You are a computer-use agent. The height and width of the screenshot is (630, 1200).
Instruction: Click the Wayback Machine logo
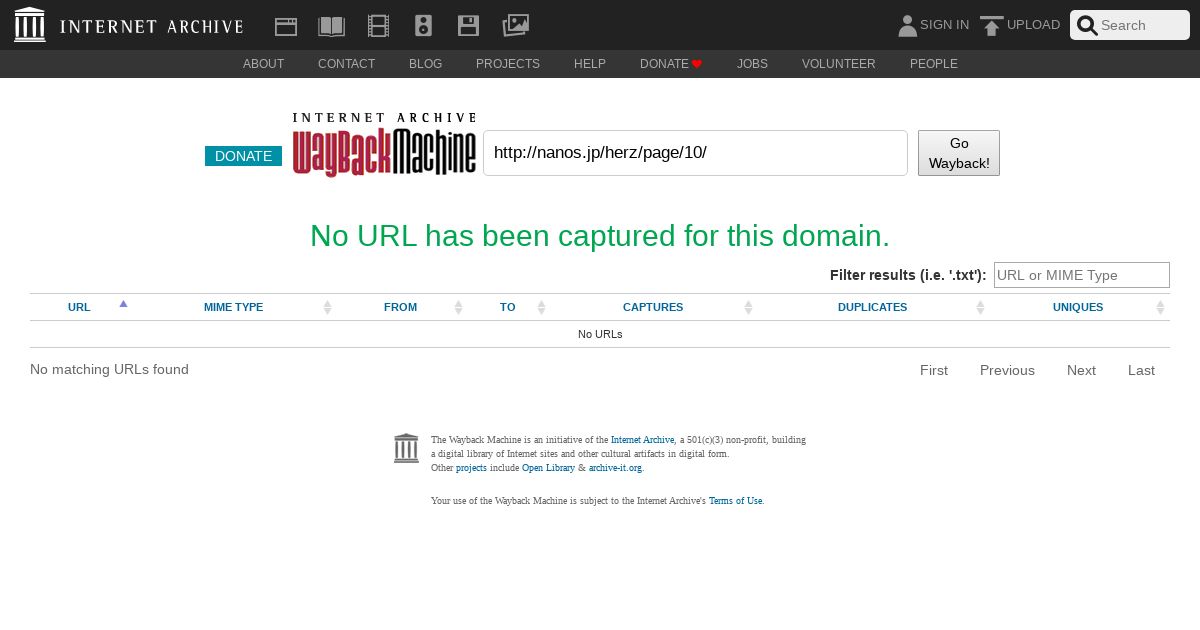coord(384,145)
